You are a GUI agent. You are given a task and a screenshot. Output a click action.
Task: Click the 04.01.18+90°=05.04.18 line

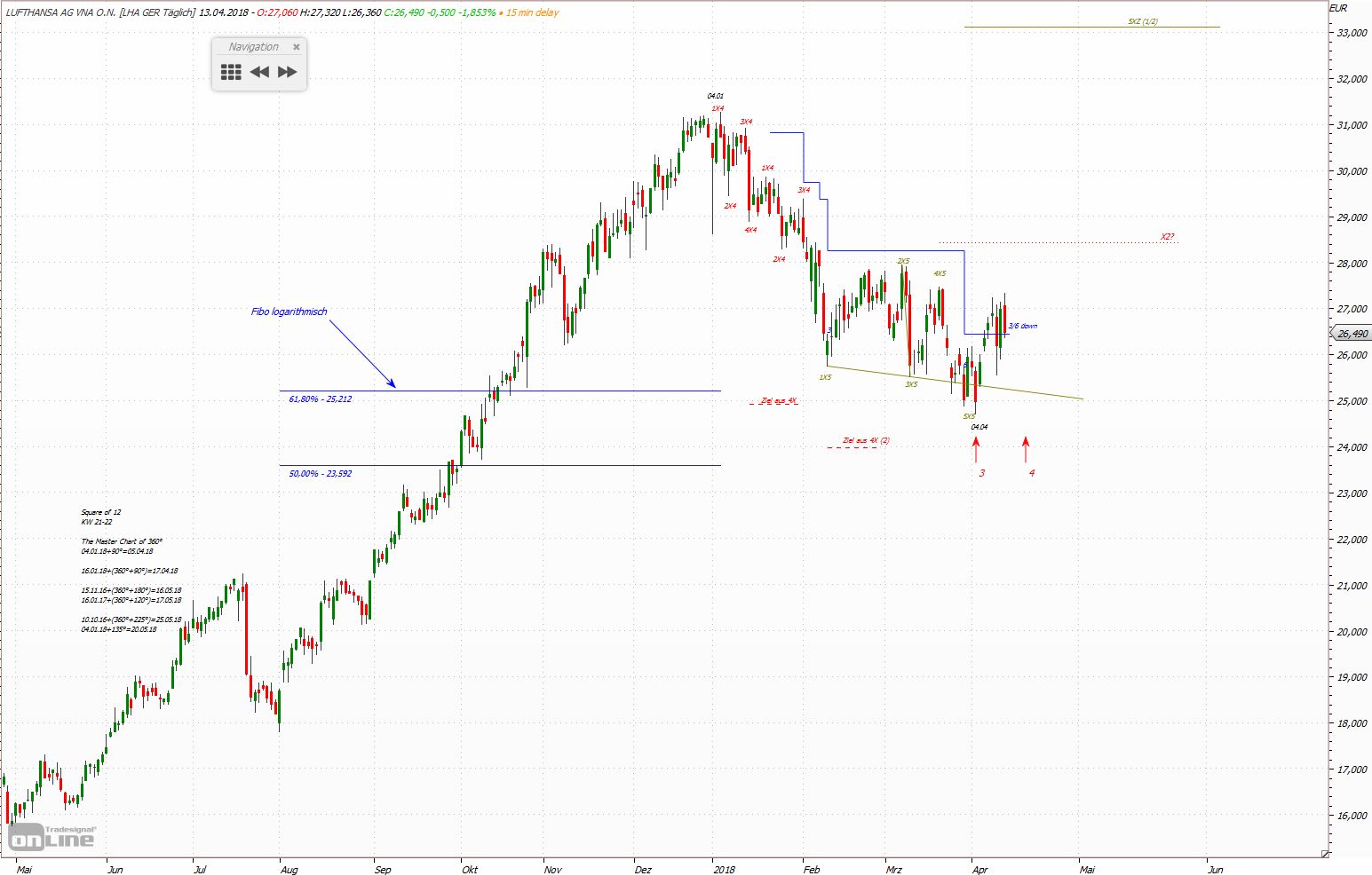[x=116, y=551]
